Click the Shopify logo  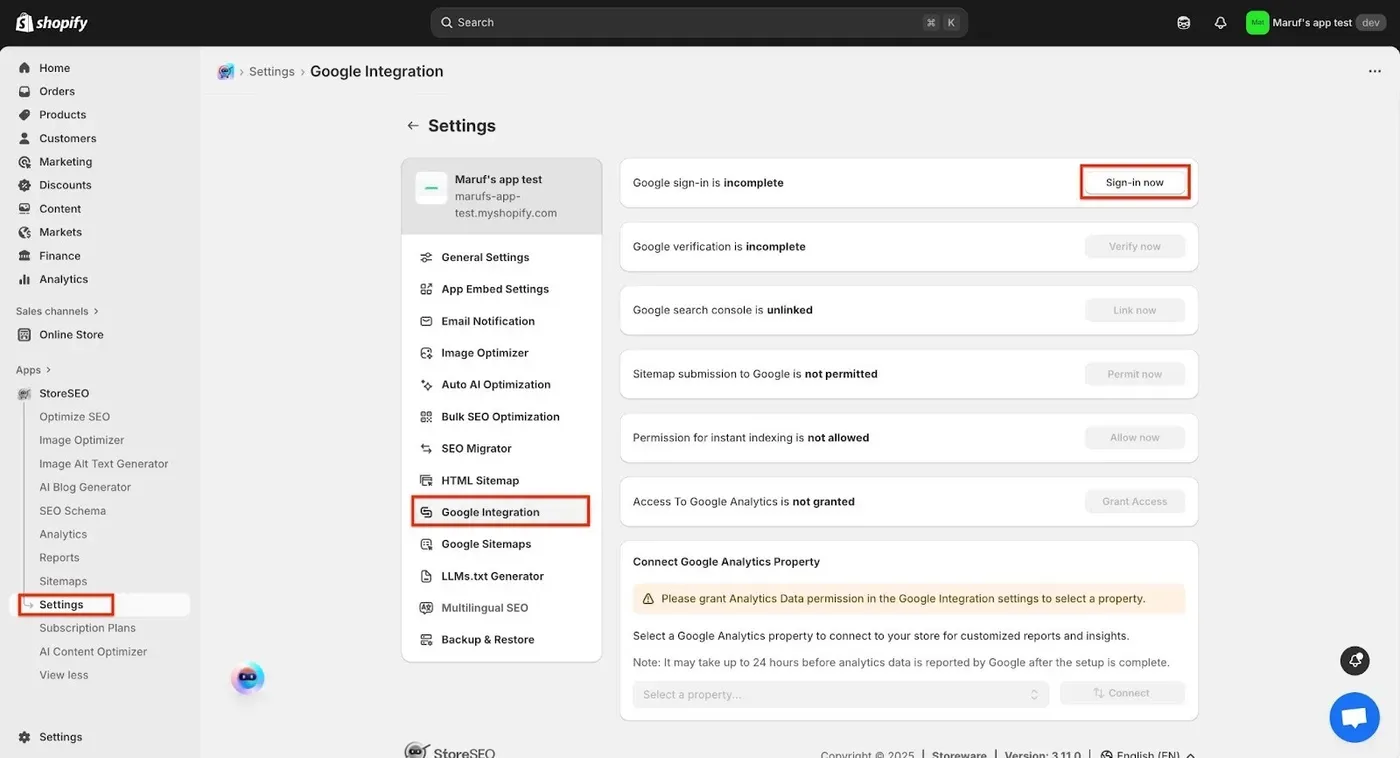pyautogui.click(x=52, y=22)
